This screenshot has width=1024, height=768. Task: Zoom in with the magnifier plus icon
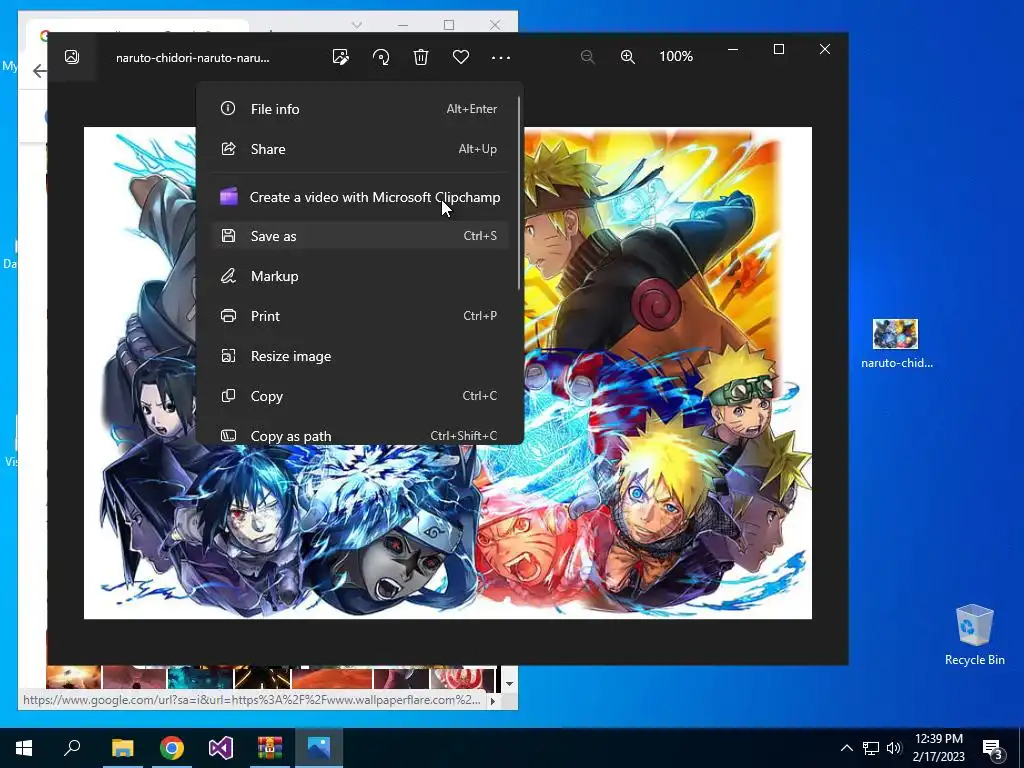click(x=628, y=57)
